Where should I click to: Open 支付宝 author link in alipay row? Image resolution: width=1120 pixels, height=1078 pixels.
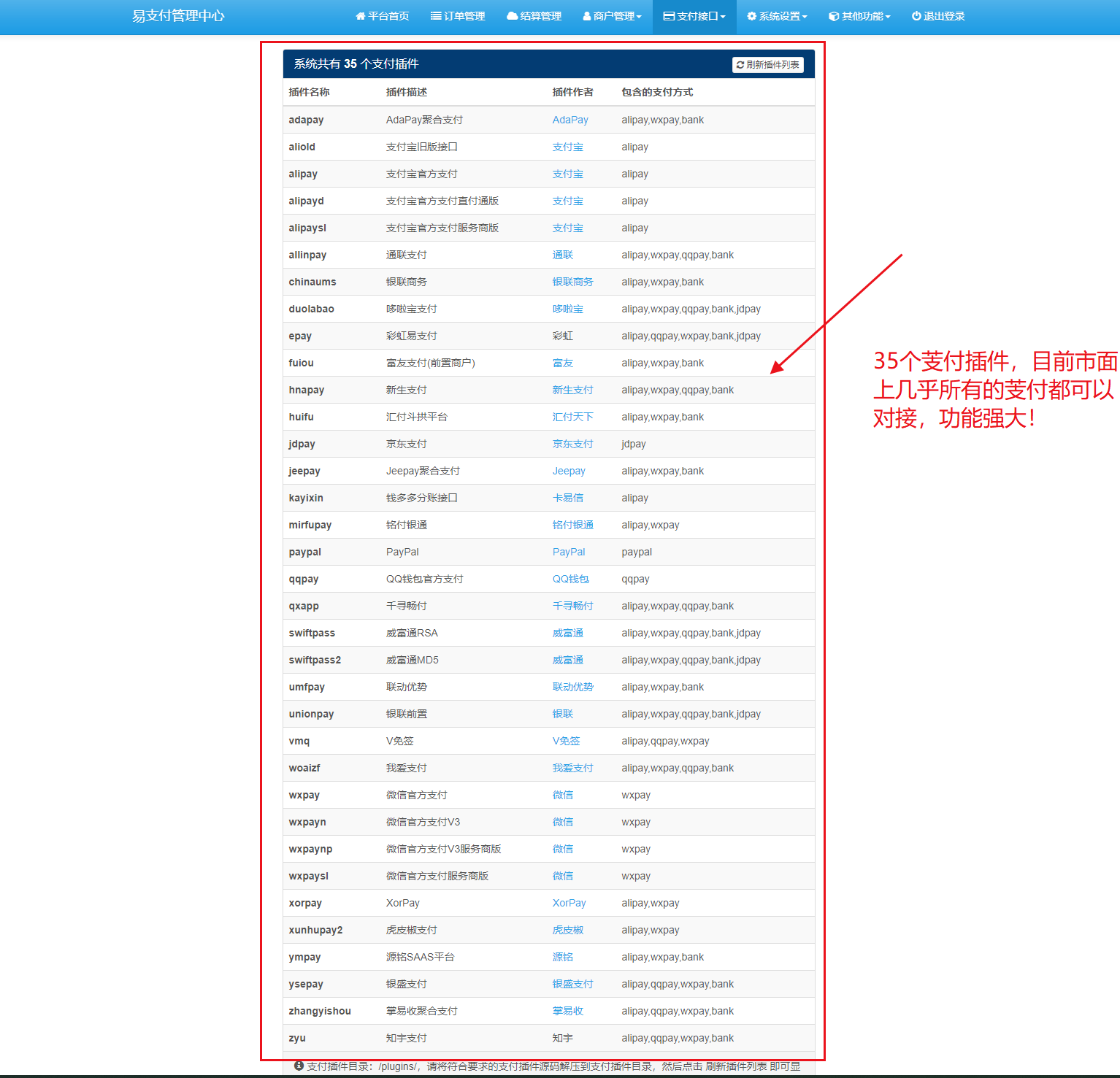coord(568,174)
